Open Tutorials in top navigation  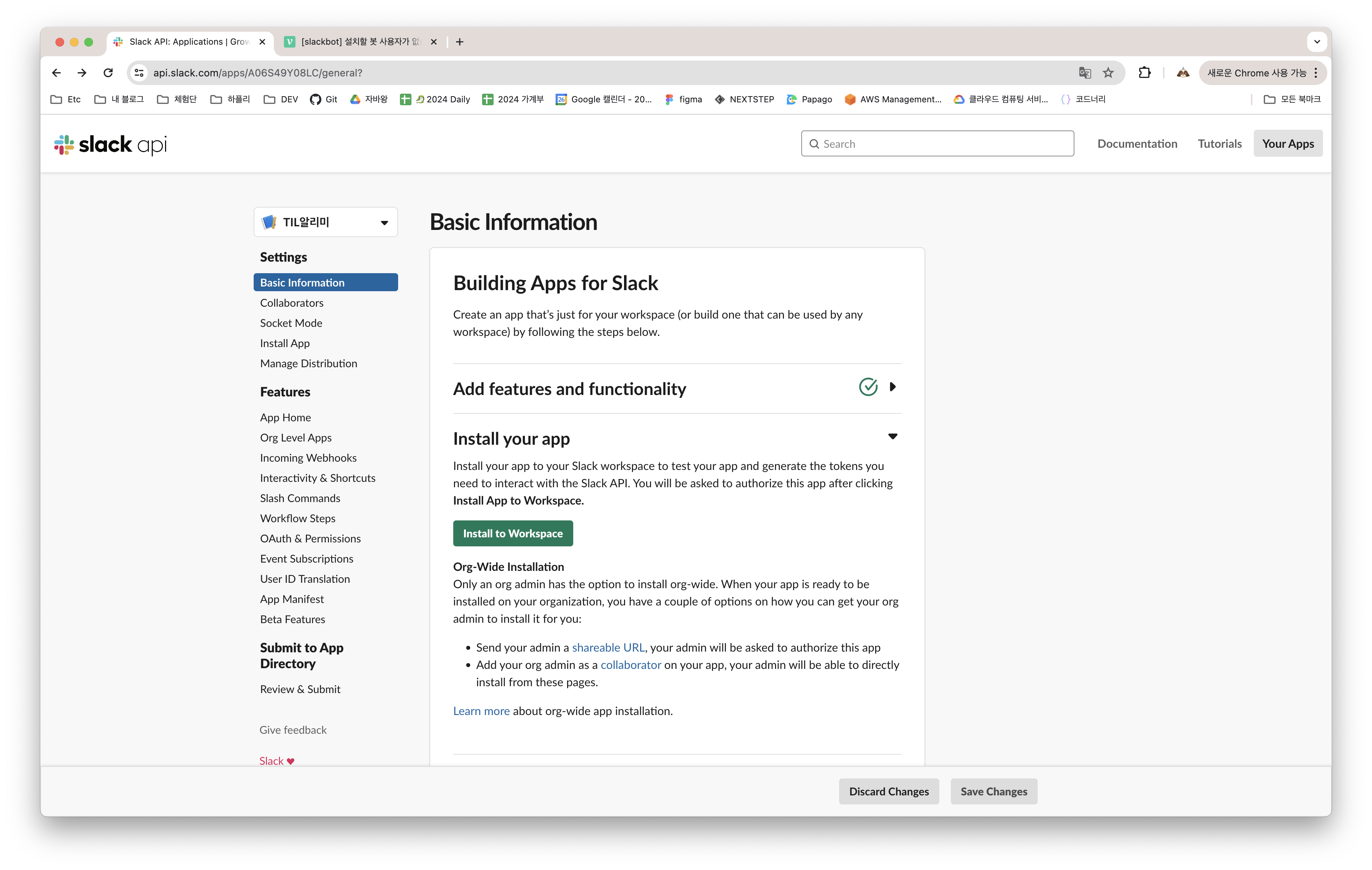1219,144
